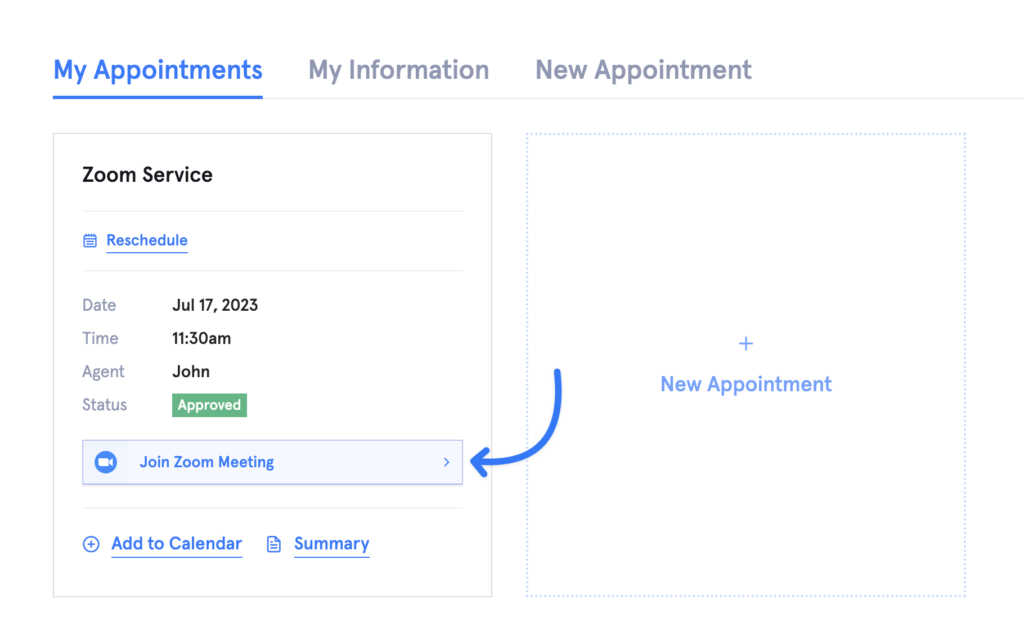Screen dimensions: 1024x635
Task: Click the Reschedule link
Action: point(147,240)
